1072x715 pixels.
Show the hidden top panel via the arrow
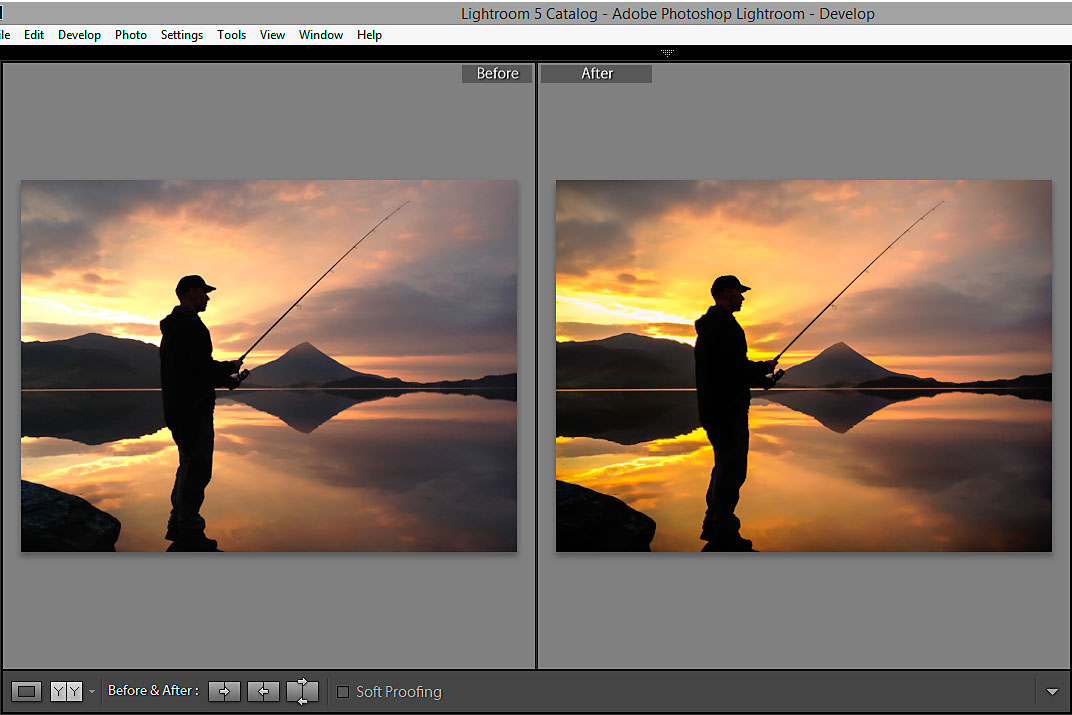click(667, 53)
